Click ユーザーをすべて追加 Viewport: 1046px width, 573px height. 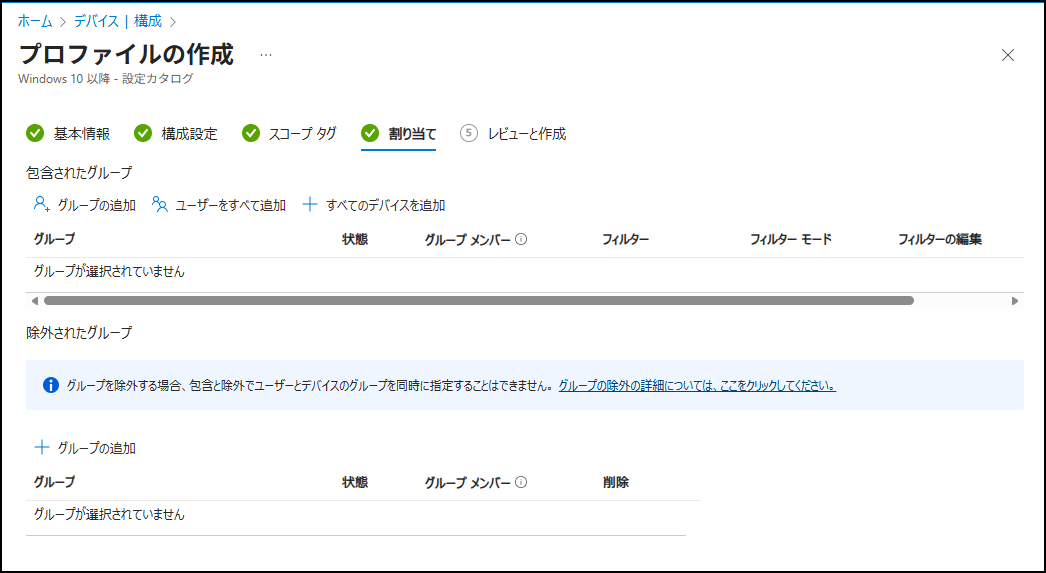click(219, 205)
